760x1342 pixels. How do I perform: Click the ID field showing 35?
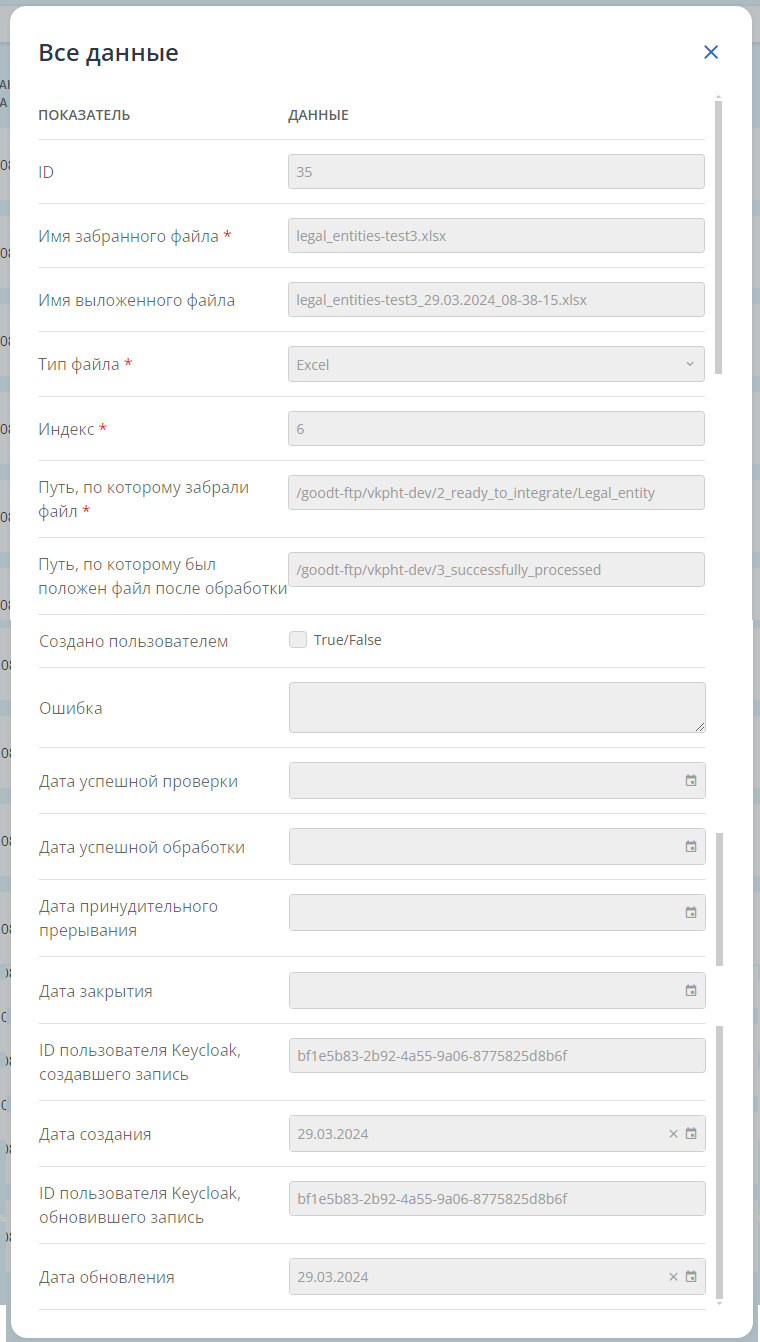click(496, 172)
